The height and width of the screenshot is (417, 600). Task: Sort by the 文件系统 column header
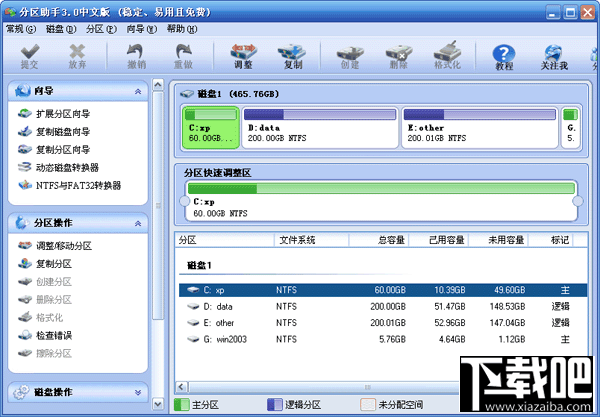click(311, 240)
